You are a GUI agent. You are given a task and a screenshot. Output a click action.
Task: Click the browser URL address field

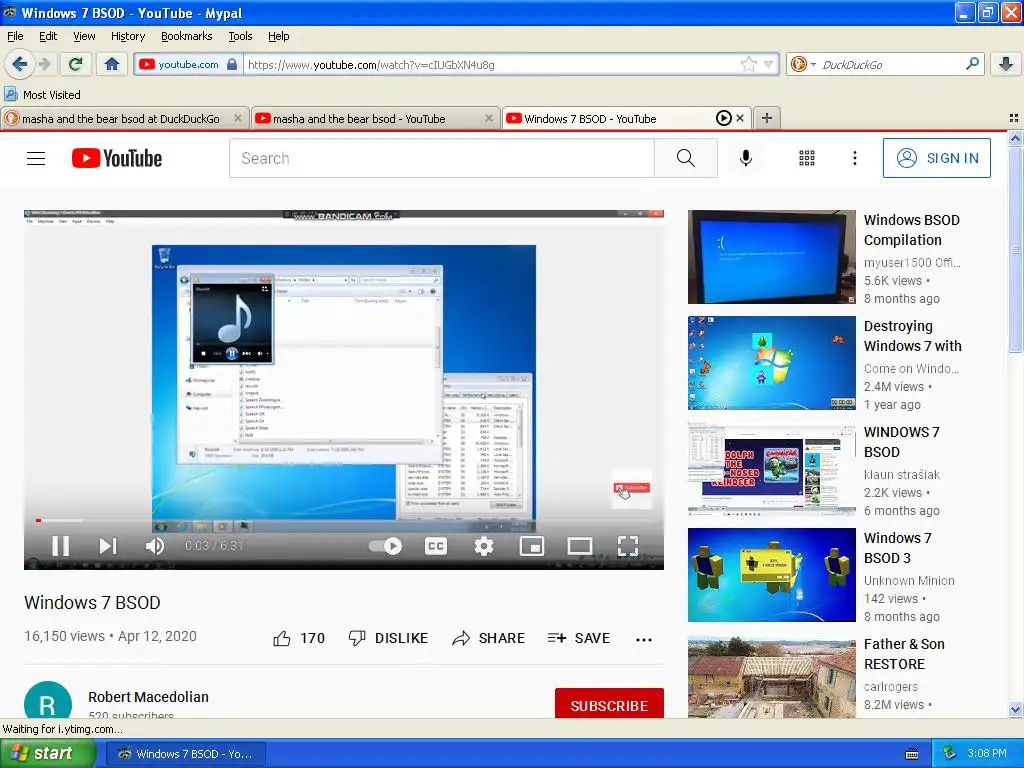click(x=491, y=65)
